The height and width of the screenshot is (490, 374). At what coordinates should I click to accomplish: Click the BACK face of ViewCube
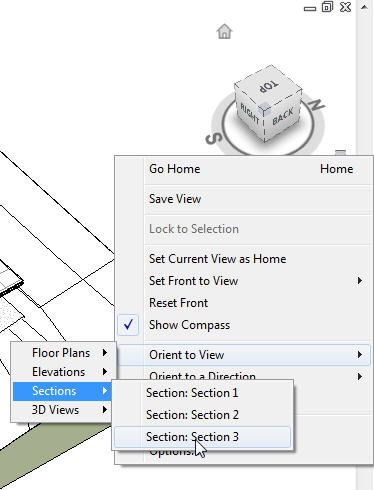[283, 116]
